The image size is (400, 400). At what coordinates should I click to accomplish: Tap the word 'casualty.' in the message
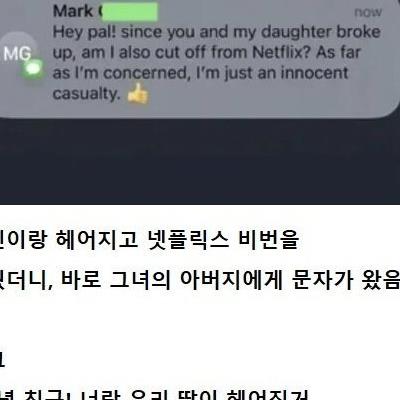(86, 93)
